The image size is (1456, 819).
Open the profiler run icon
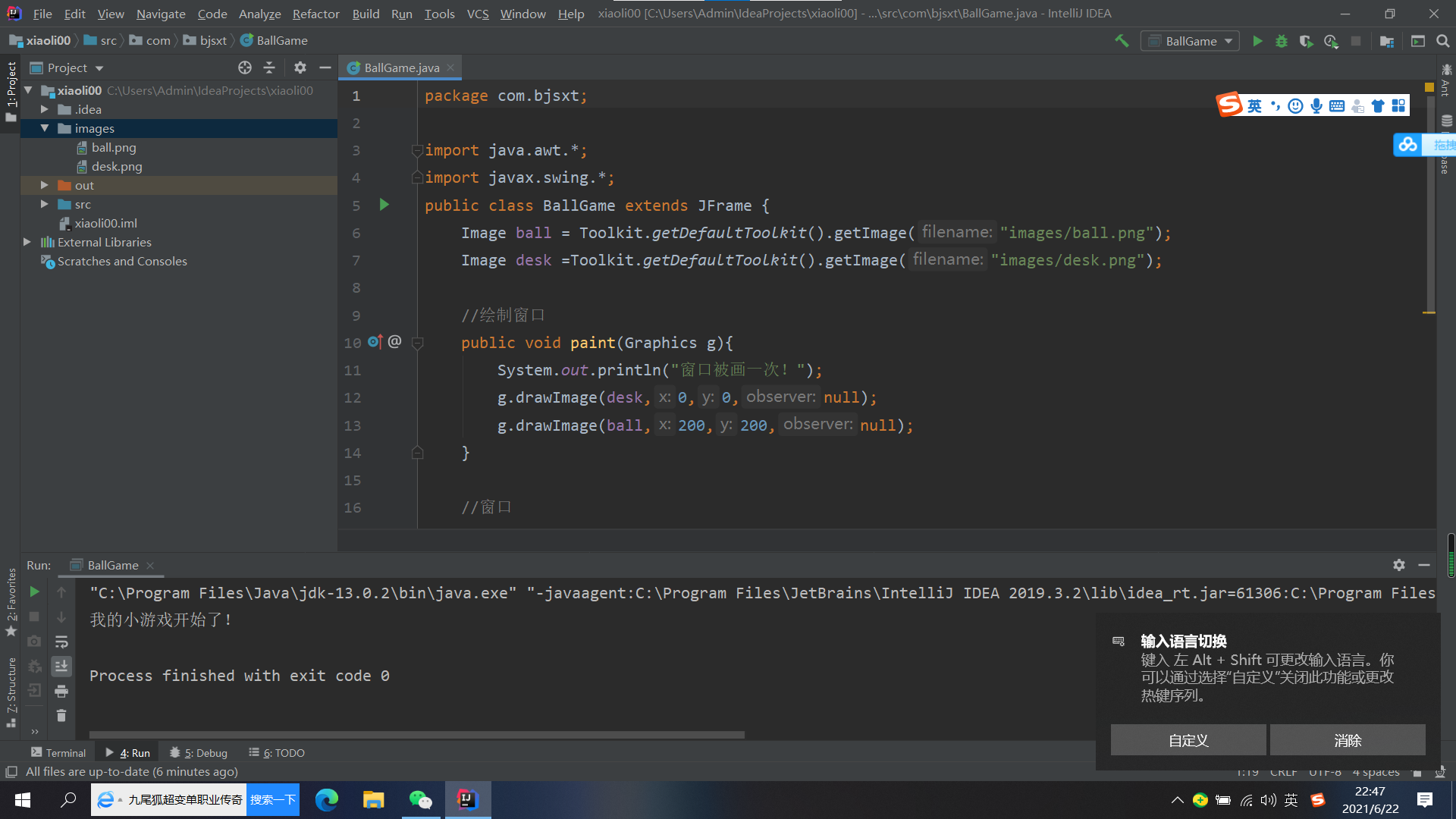tap(1331, 41)
